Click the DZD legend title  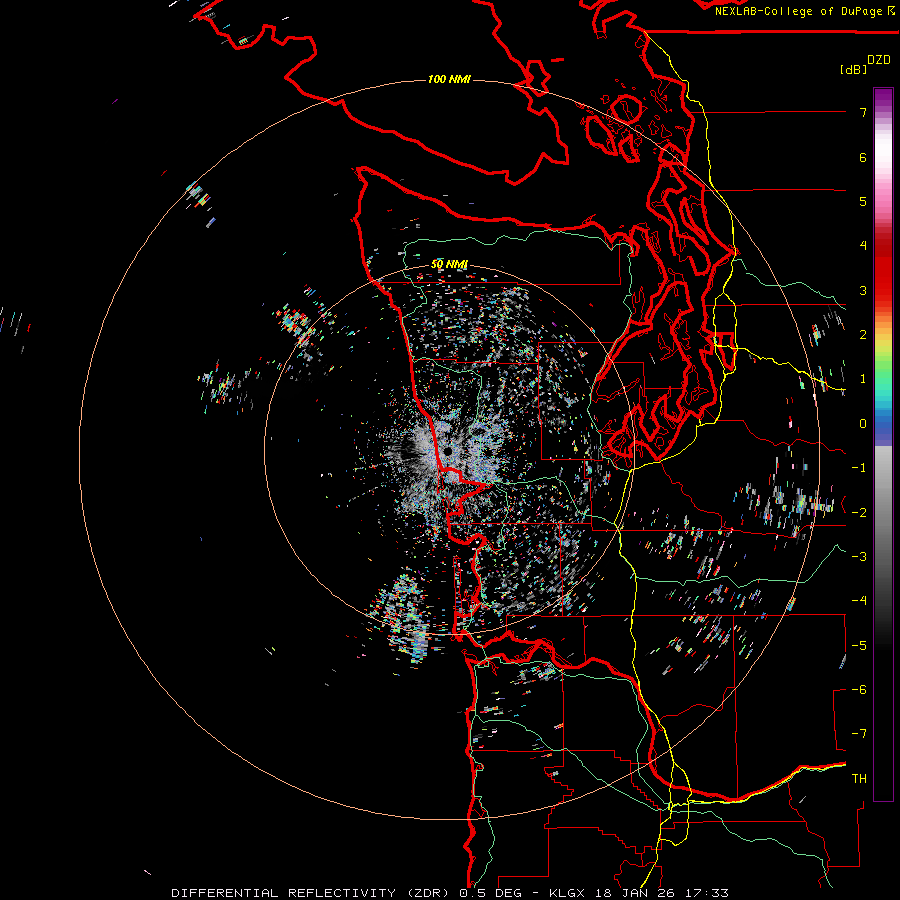[879, 60]
